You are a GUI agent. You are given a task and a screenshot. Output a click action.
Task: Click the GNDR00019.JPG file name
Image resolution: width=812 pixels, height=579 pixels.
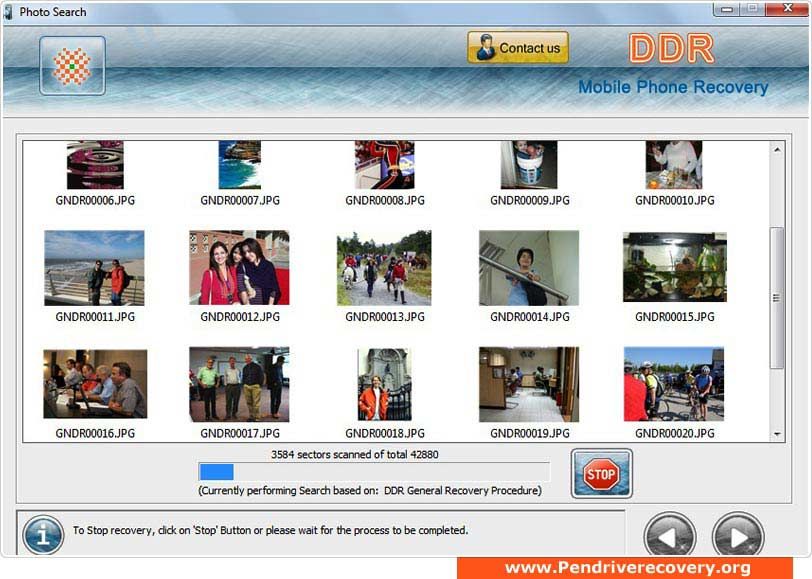pyautogui.click(x=530, y=433)
